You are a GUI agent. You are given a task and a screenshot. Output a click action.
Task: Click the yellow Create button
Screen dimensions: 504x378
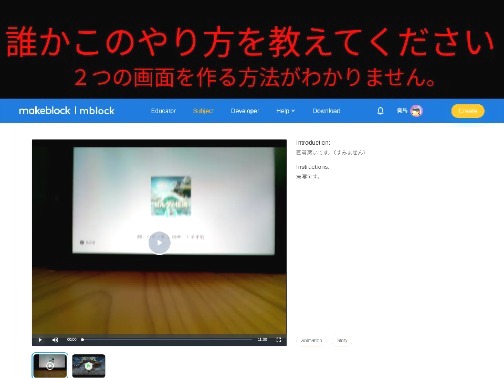[468, 111]
